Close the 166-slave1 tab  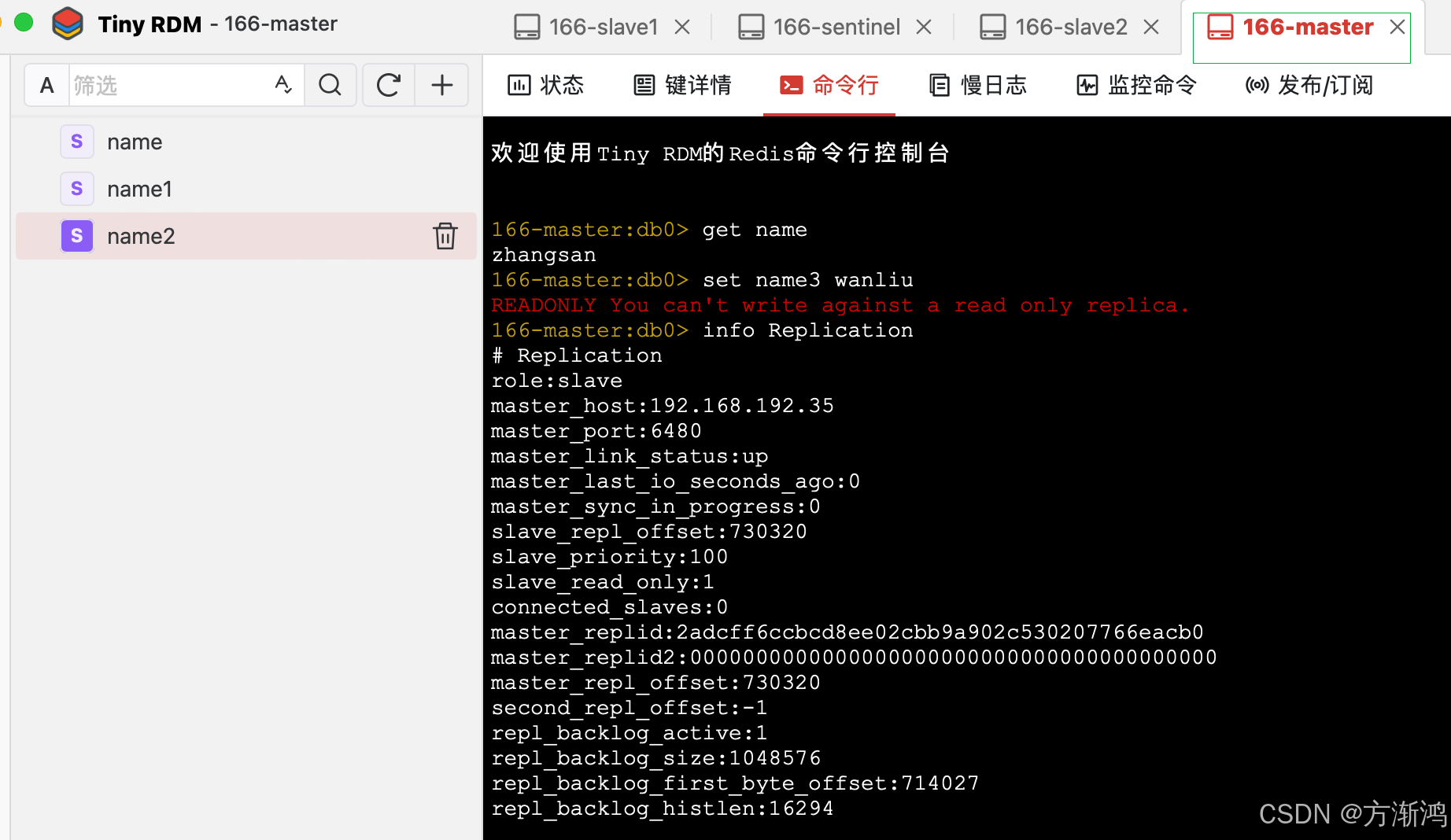pos(683,28)
